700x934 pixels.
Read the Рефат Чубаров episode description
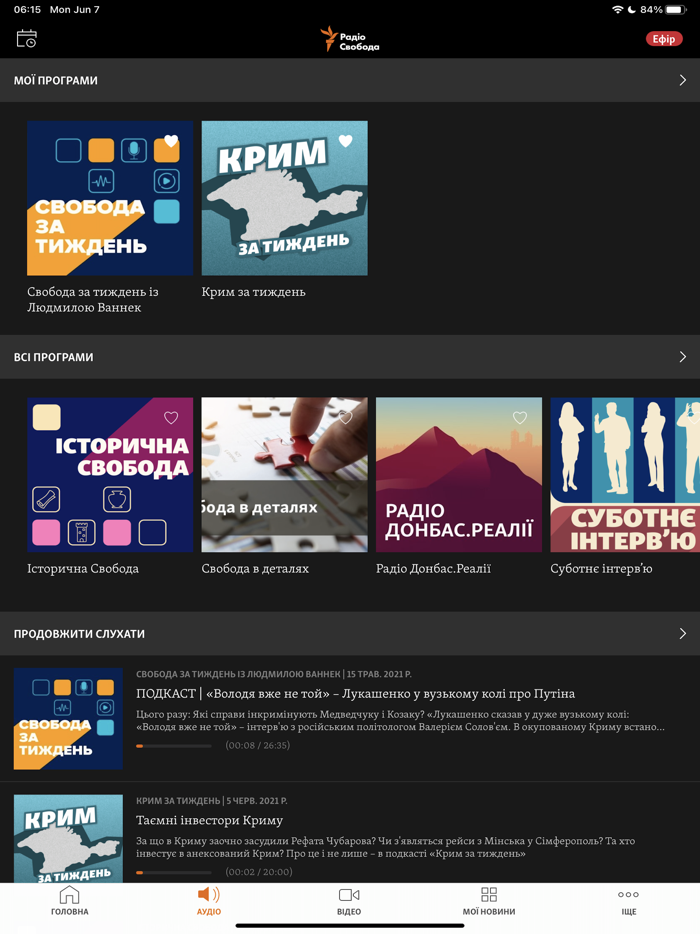[385, 848]
